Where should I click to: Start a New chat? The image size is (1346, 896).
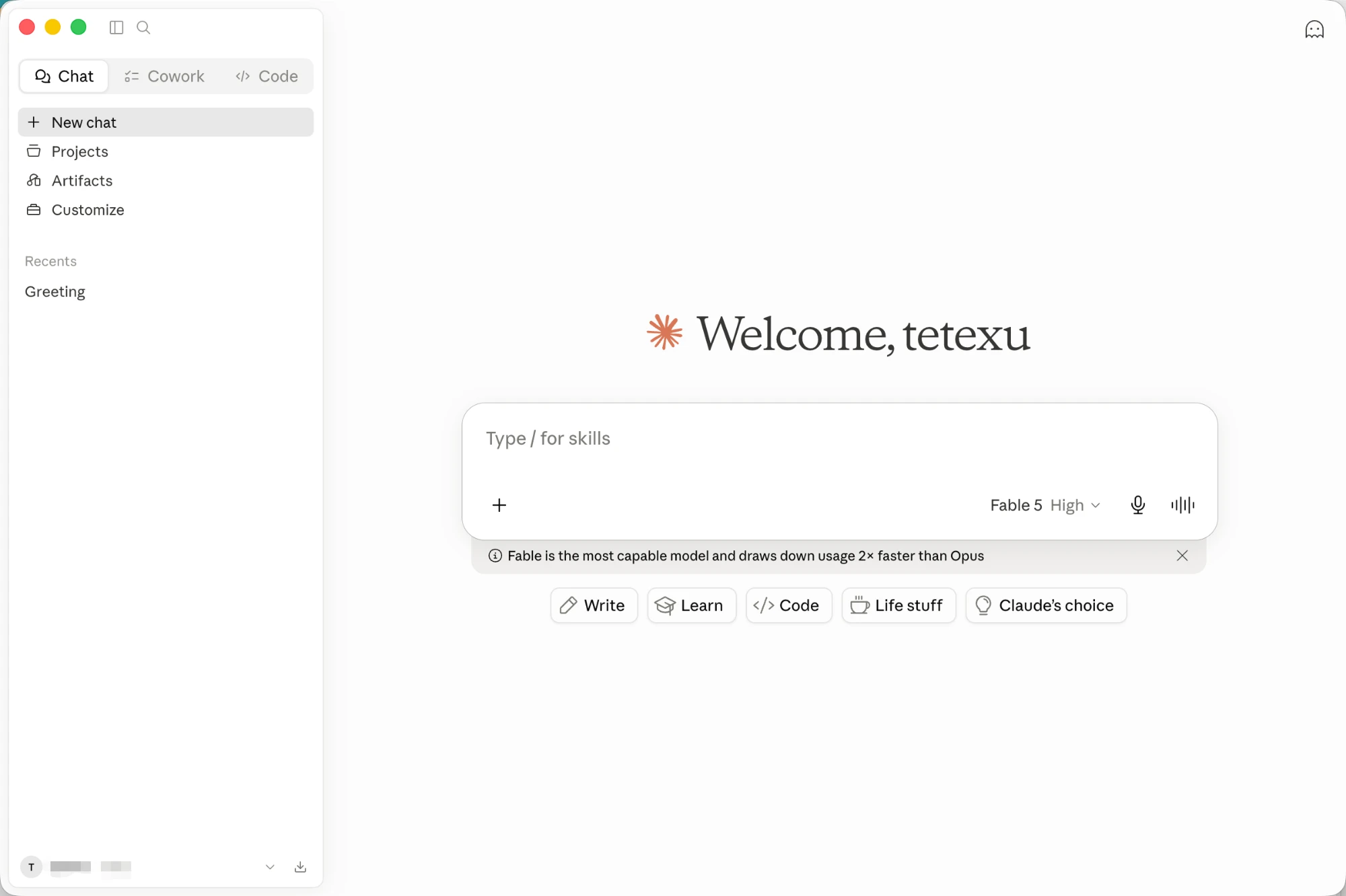pyautogui.click(x=166, y=122)
